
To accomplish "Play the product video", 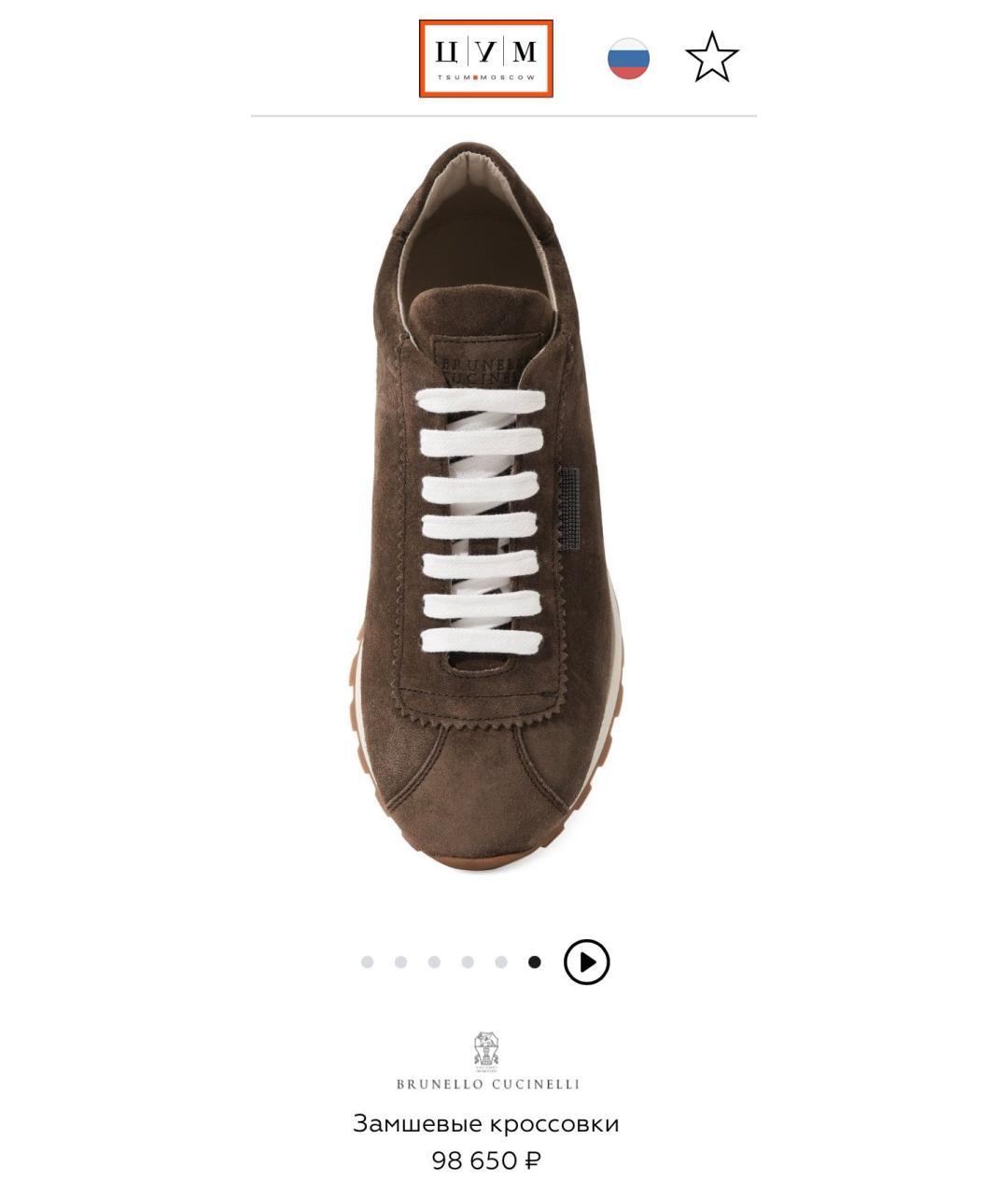I will click(x=587, y=963).
